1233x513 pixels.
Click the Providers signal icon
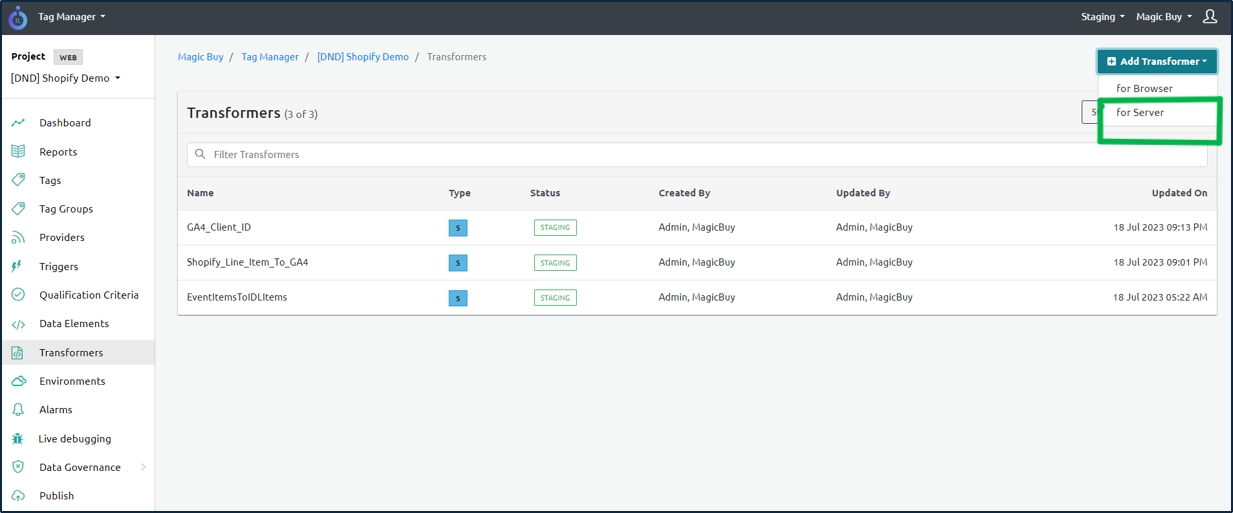[18, 238]
